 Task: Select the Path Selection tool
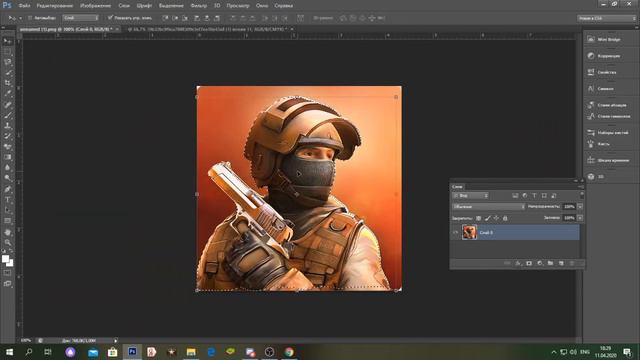click(7, 210)
